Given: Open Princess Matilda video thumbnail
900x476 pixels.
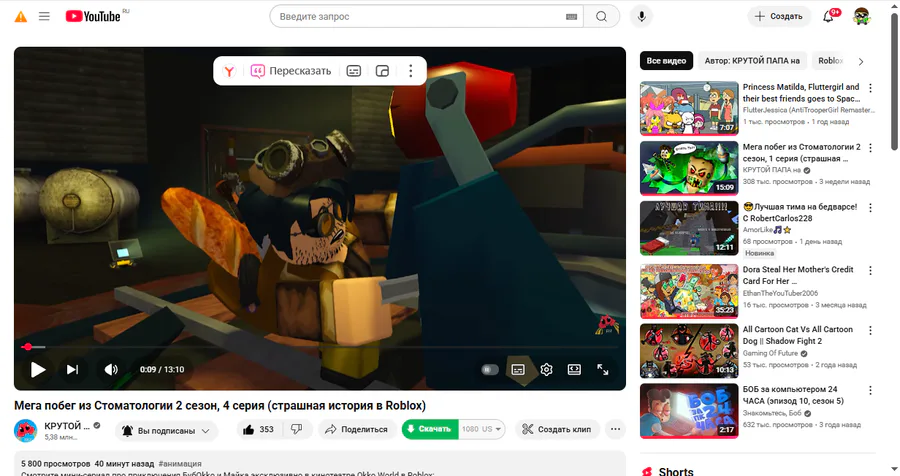Looking at the screenshot, I should click(689, 108).
